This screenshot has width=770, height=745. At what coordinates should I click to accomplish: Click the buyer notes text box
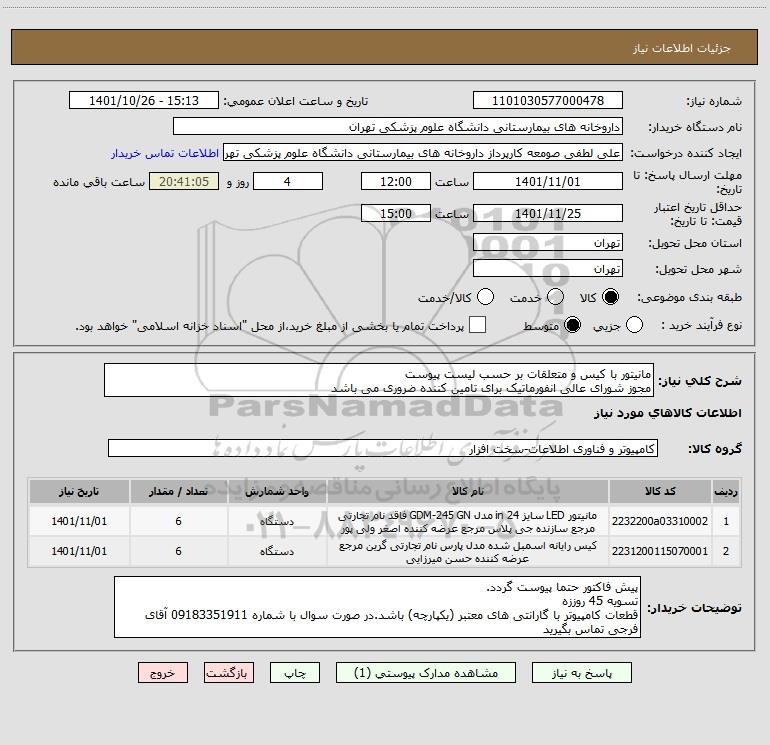[x=377, y=607]
